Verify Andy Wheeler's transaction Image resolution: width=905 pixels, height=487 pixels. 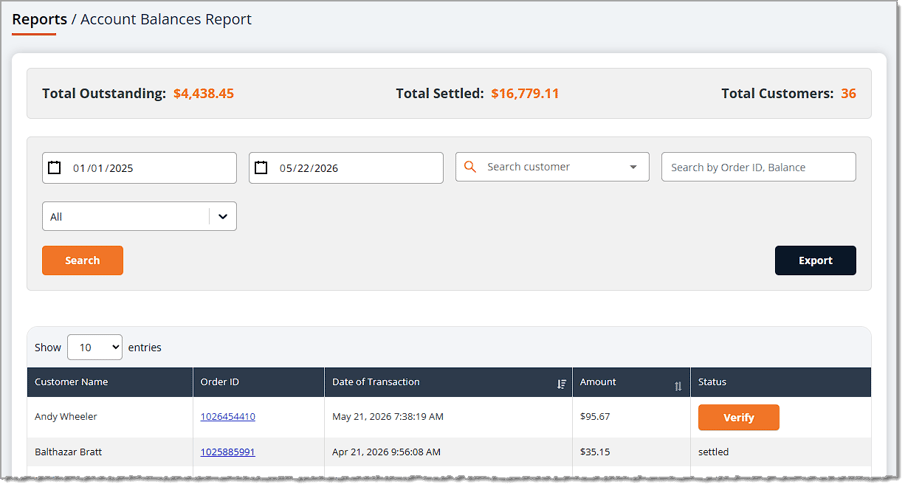738,417
